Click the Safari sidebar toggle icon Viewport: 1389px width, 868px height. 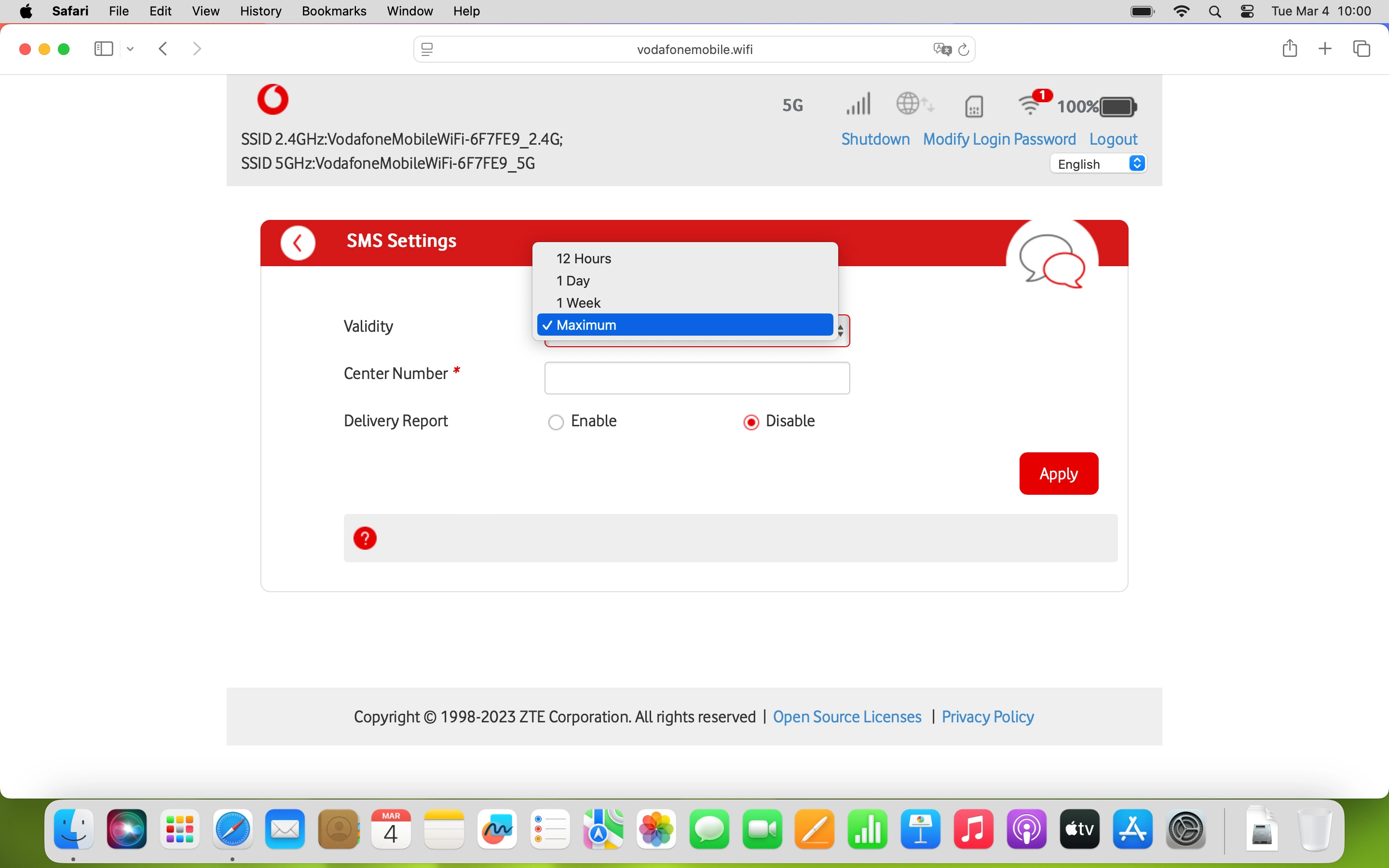[103, 49]
